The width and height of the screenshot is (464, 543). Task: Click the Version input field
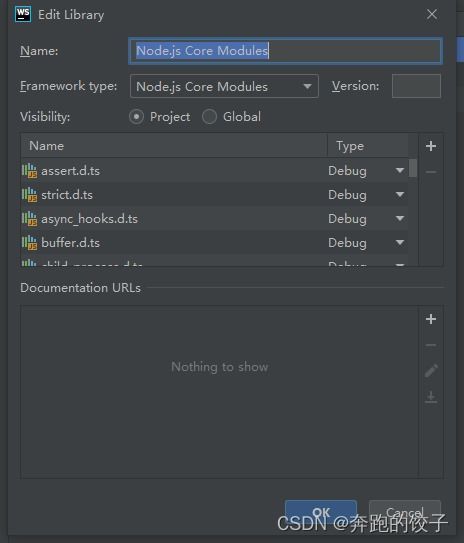416,86
